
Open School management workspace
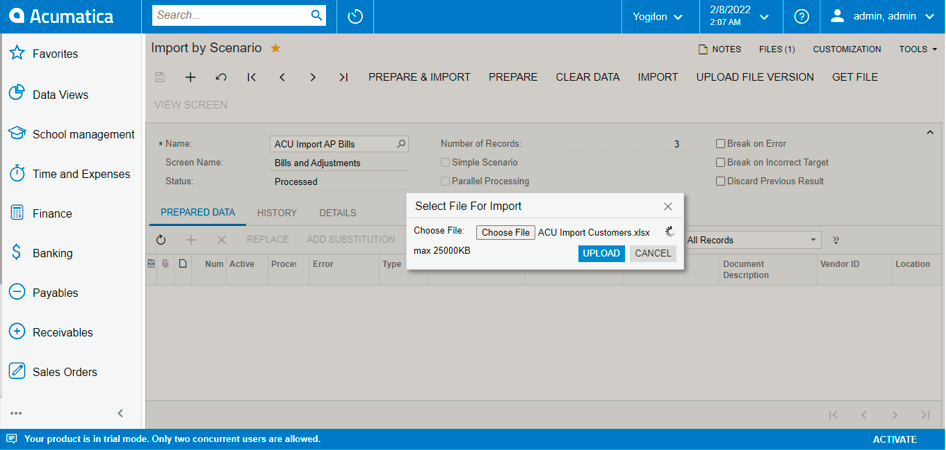71,134
